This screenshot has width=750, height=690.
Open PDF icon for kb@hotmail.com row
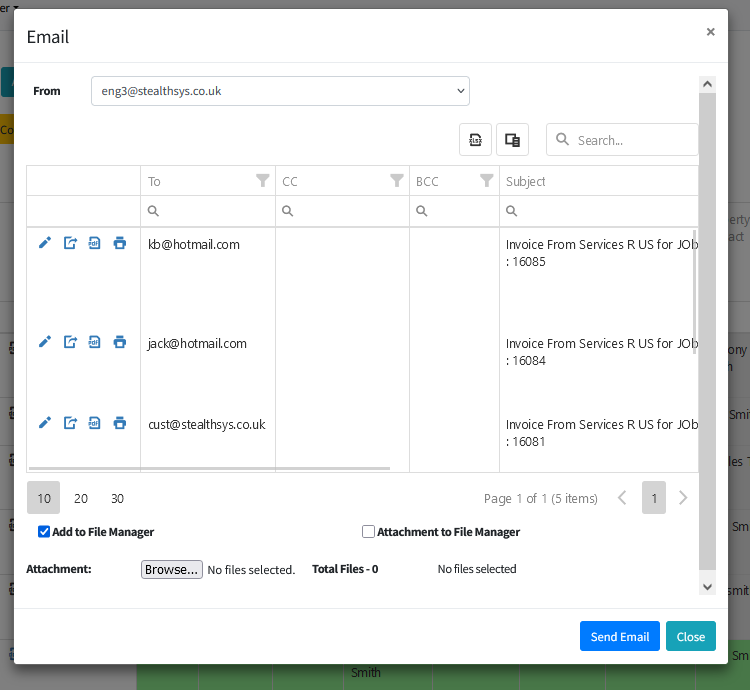[x=94, y=243]
